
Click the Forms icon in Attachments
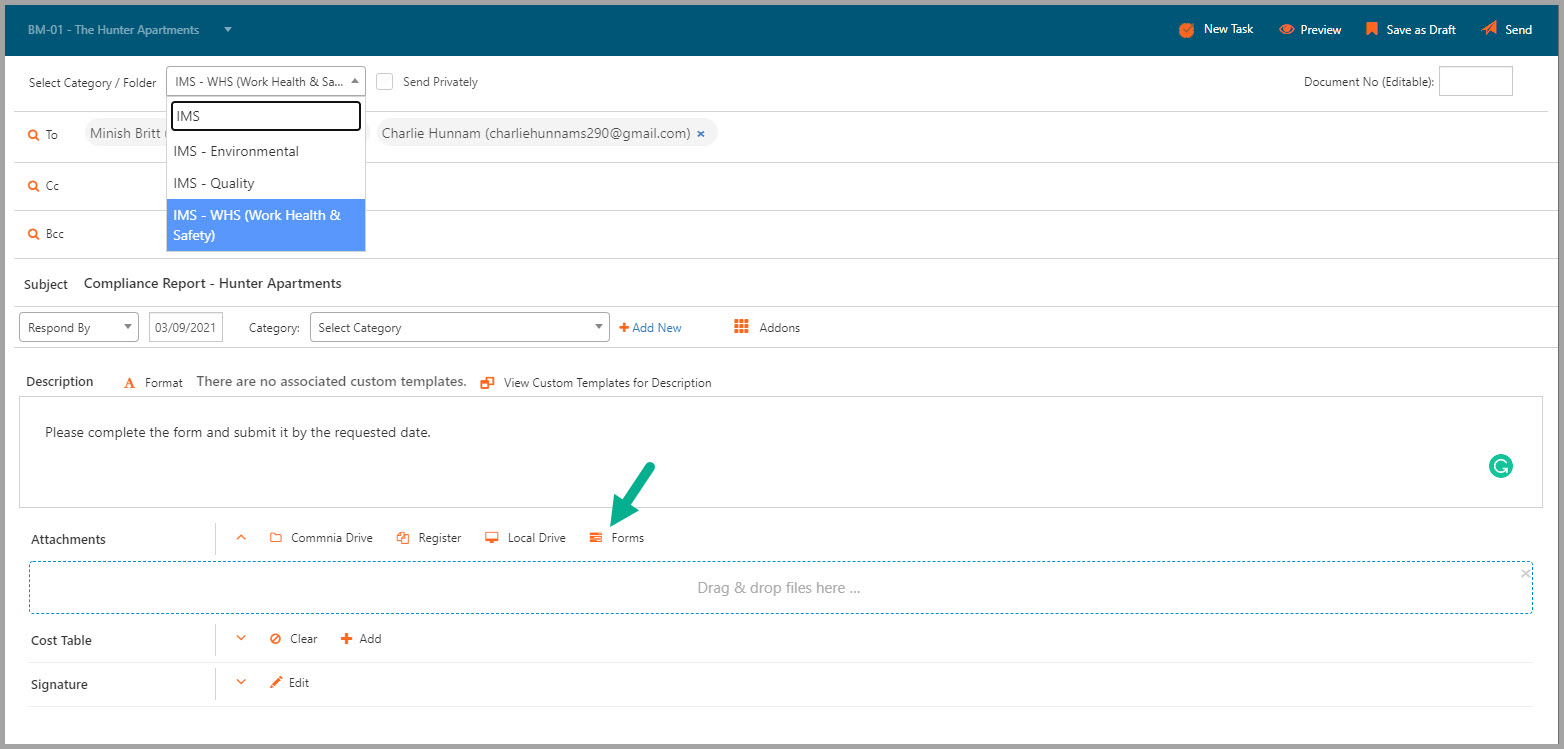click(596, 538)
